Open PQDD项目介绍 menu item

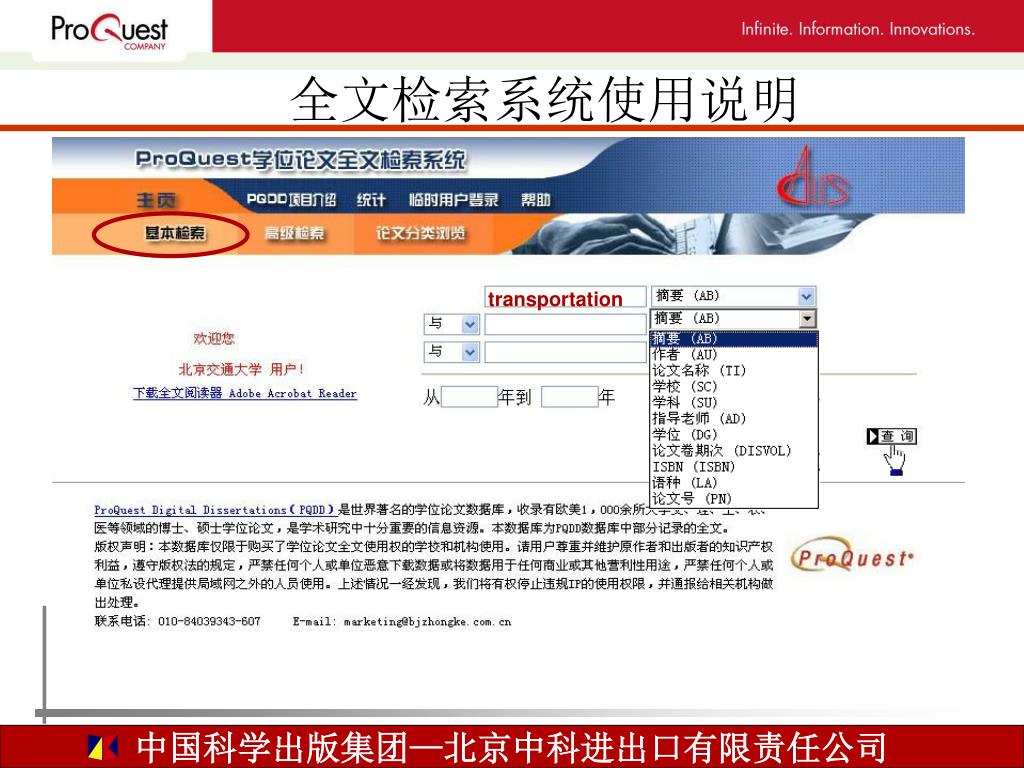tap(291, 200)
